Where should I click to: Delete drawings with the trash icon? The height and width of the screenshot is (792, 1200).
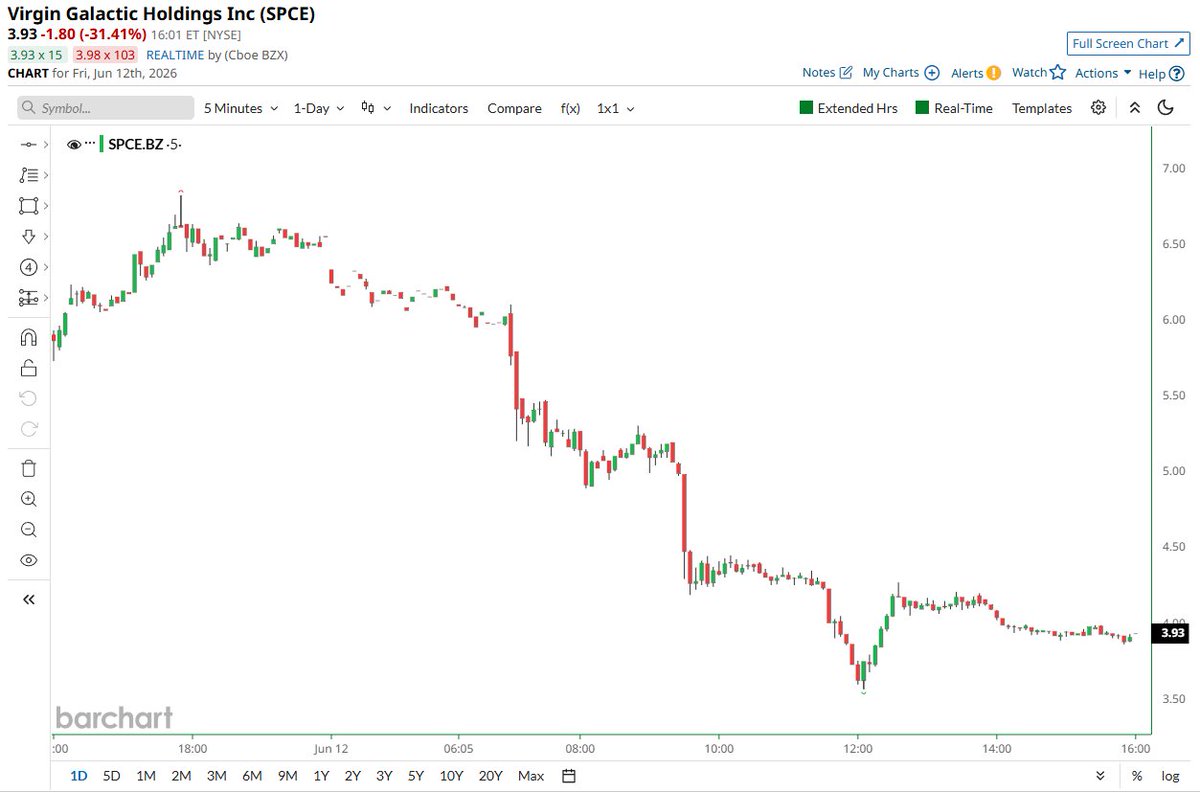[28, 468]
